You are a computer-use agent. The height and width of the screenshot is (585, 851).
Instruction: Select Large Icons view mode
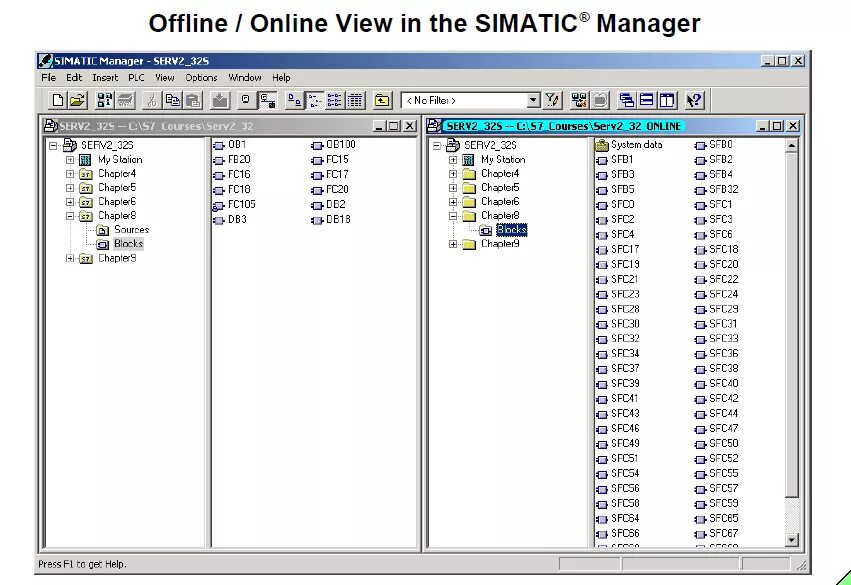[x=294, y=100]
